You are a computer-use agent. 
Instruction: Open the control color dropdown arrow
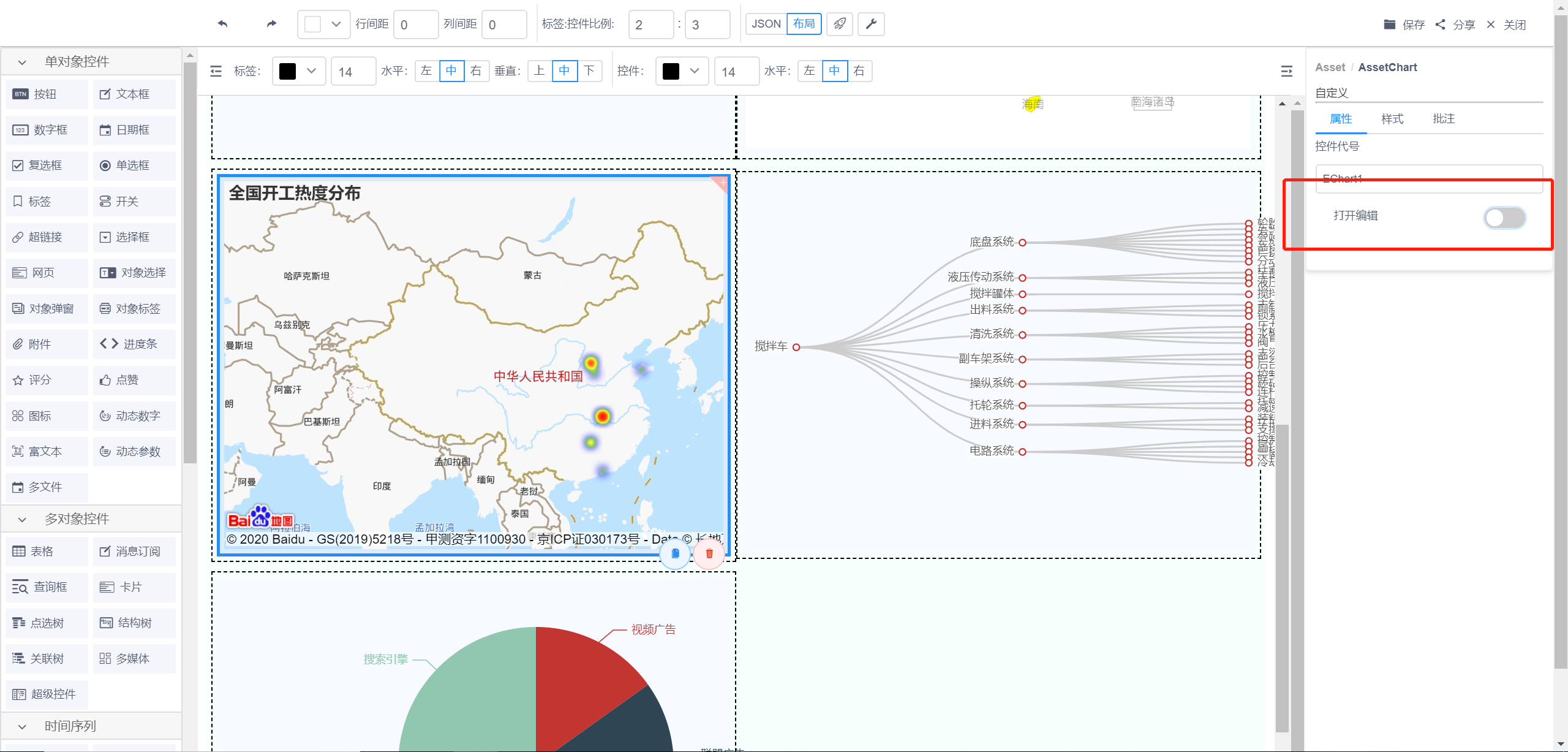click(x=694, y=71)
